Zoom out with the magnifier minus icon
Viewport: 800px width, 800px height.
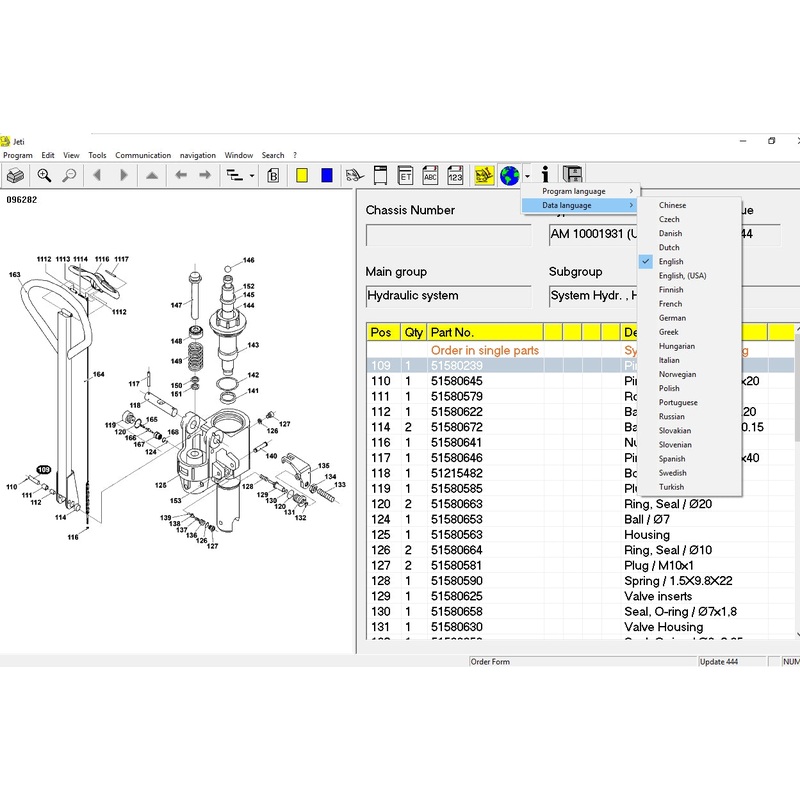pyautogui.click(x=69, y=176)
